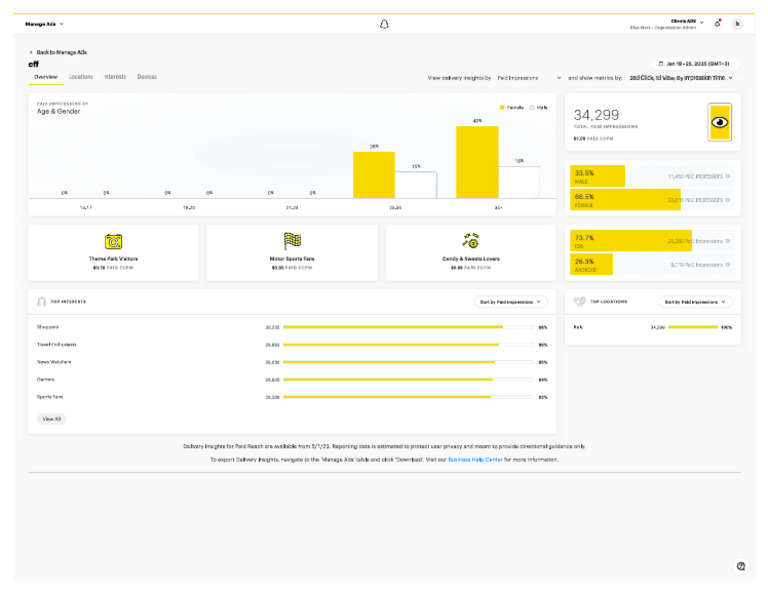
Task: Open the date range picker
Action: pyautogui.click(x=696, y=62)
